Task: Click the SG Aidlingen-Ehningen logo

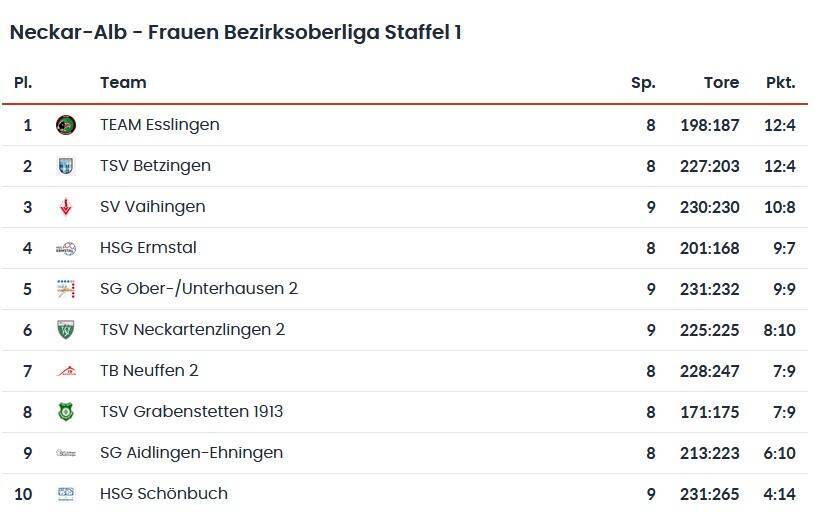Action: click(66, 453)
